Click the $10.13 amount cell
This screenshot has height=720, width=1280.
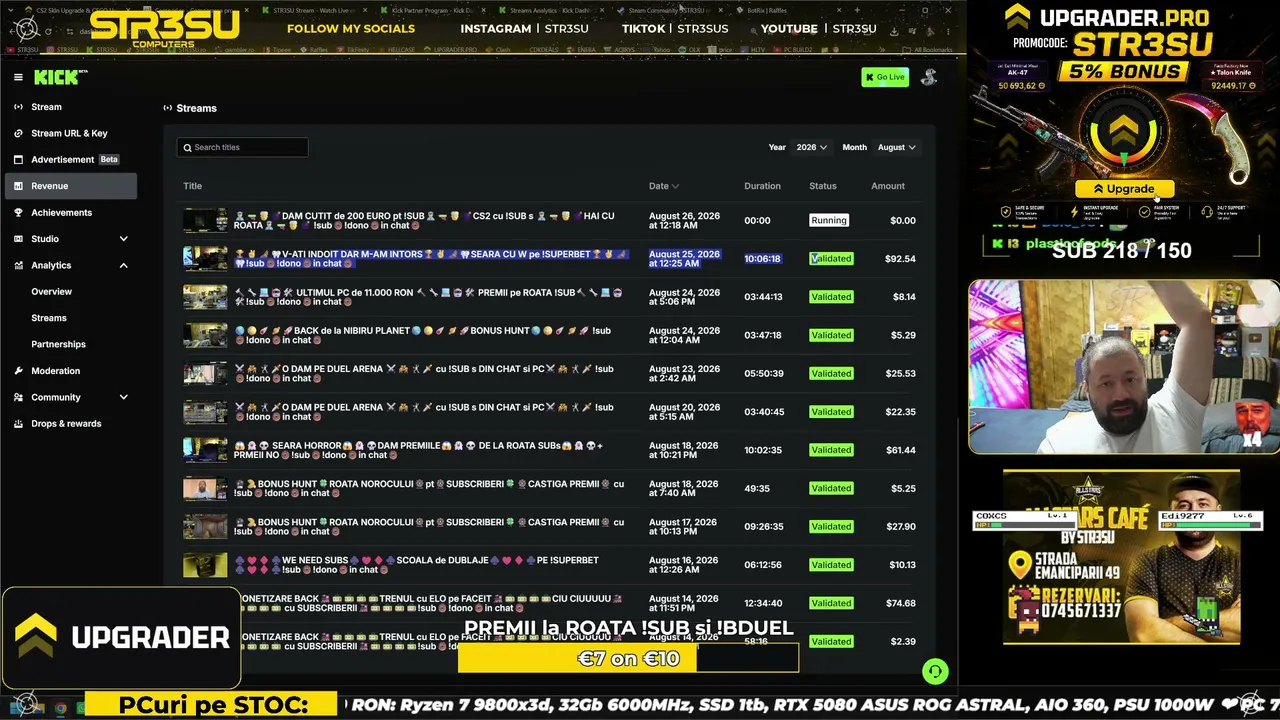click(x=902, y=565)
